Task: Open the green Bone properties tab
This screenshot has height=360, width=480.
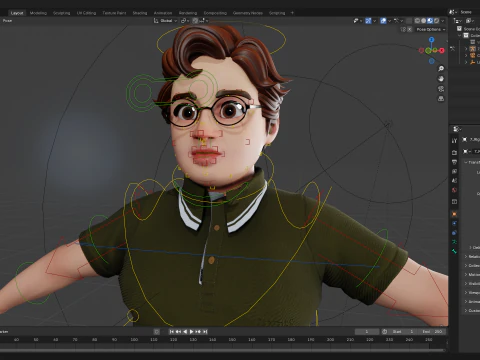Action: [454, 251]
